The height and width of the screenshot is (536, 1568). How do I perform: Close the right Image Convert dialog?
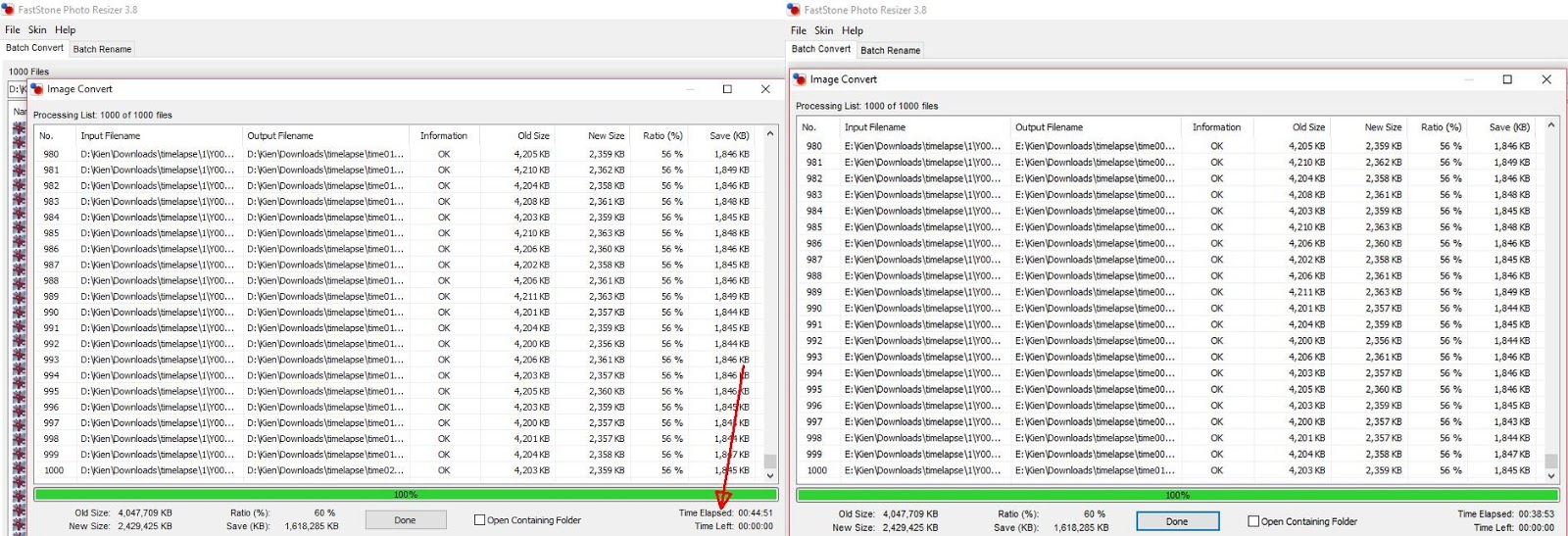pyautogui.click(x=1546, y=79)
